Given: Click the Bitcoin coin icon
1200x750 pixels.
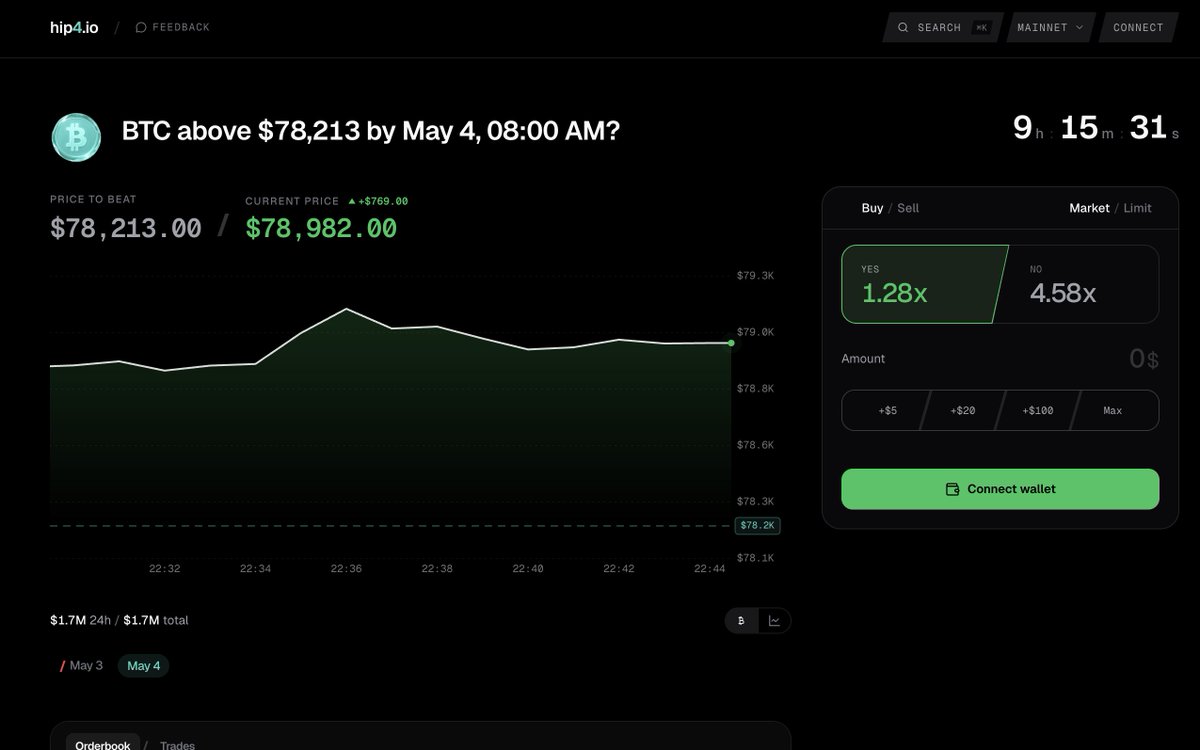Looking at the screenshot, I should 76,137.
